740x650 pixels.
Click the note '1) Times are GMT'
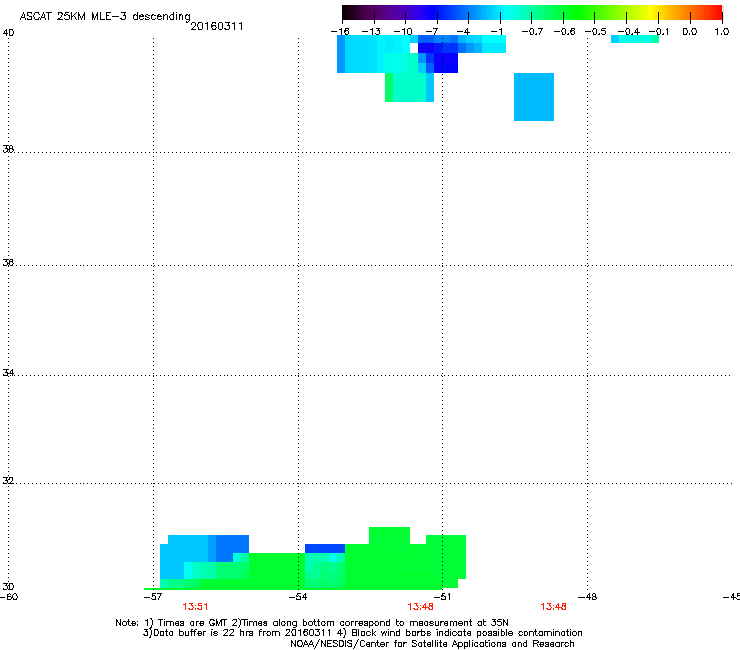186,623
